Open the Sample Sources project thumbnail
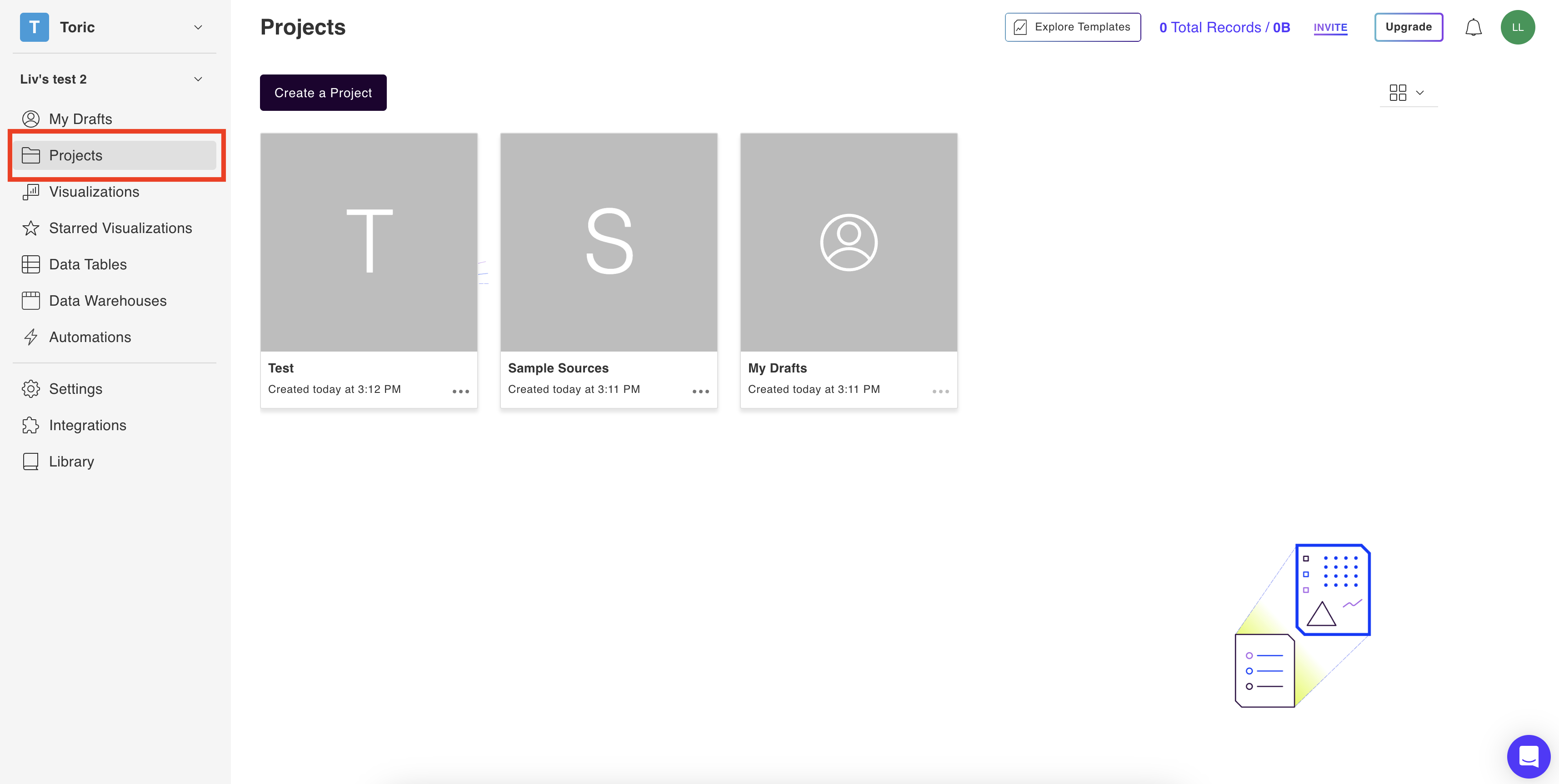Image resolution: width=1559 pixels, height=784 pixels. click(609, 243)
